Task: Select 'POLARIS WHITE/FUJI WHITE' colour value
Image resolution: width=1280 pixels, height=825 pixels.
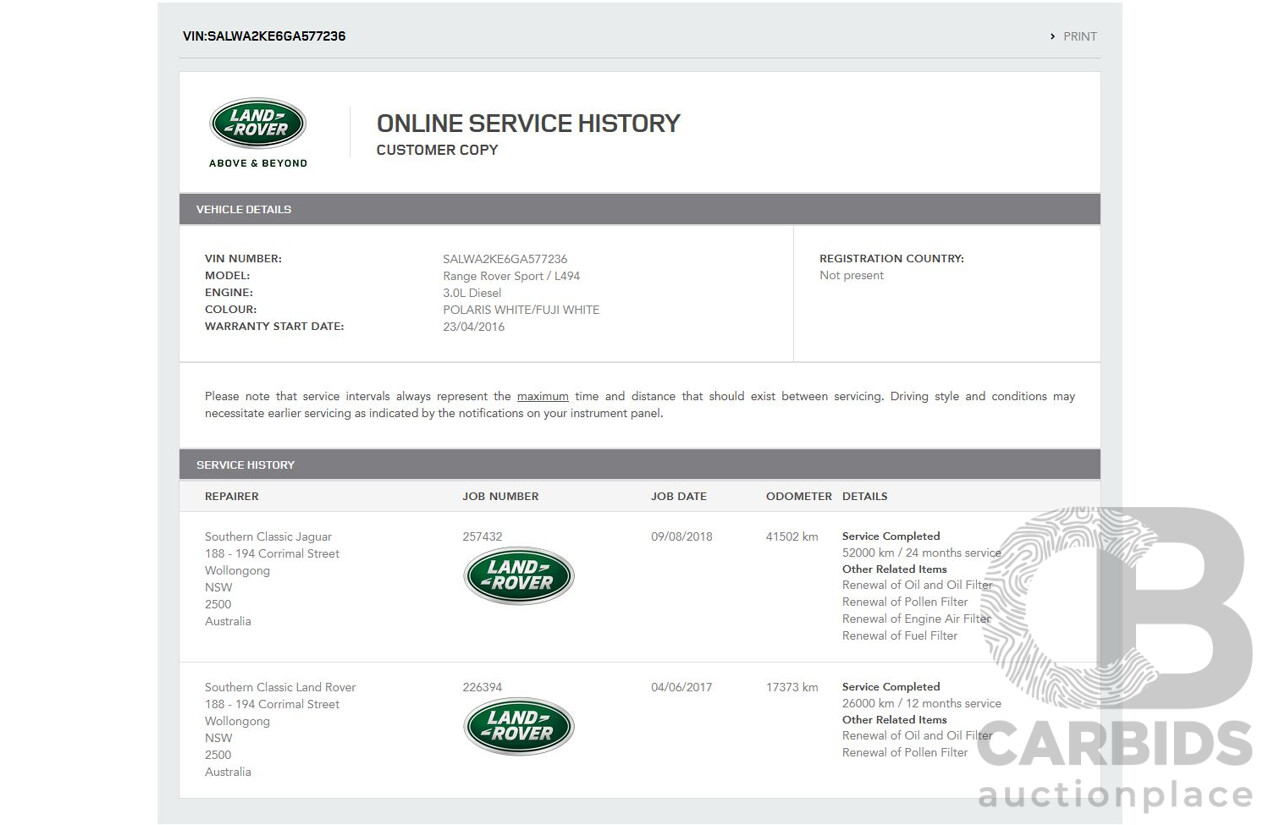Action: 521,310
